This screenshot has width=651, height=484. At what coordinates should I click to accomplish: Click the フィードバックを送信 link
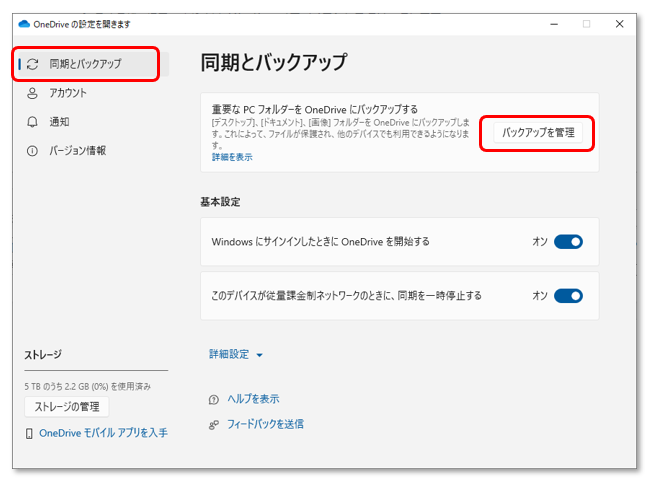coord(265,424)
